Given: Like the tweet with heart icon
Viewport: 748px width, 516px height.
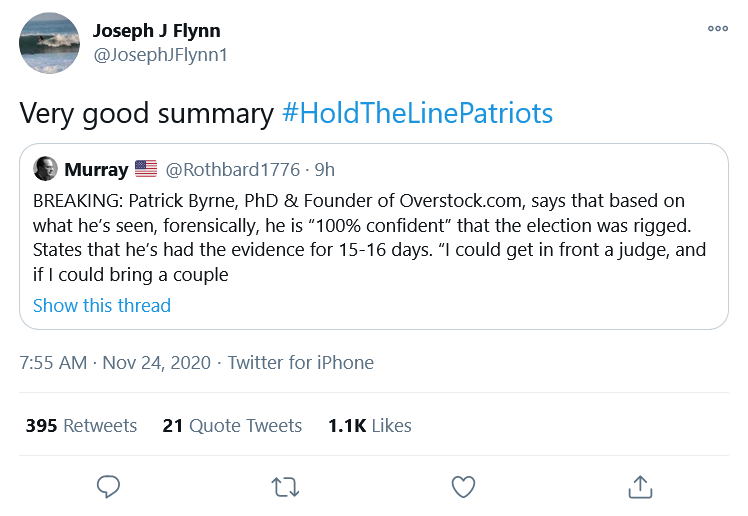Looking at the screenshot, I should coord(463,487).
